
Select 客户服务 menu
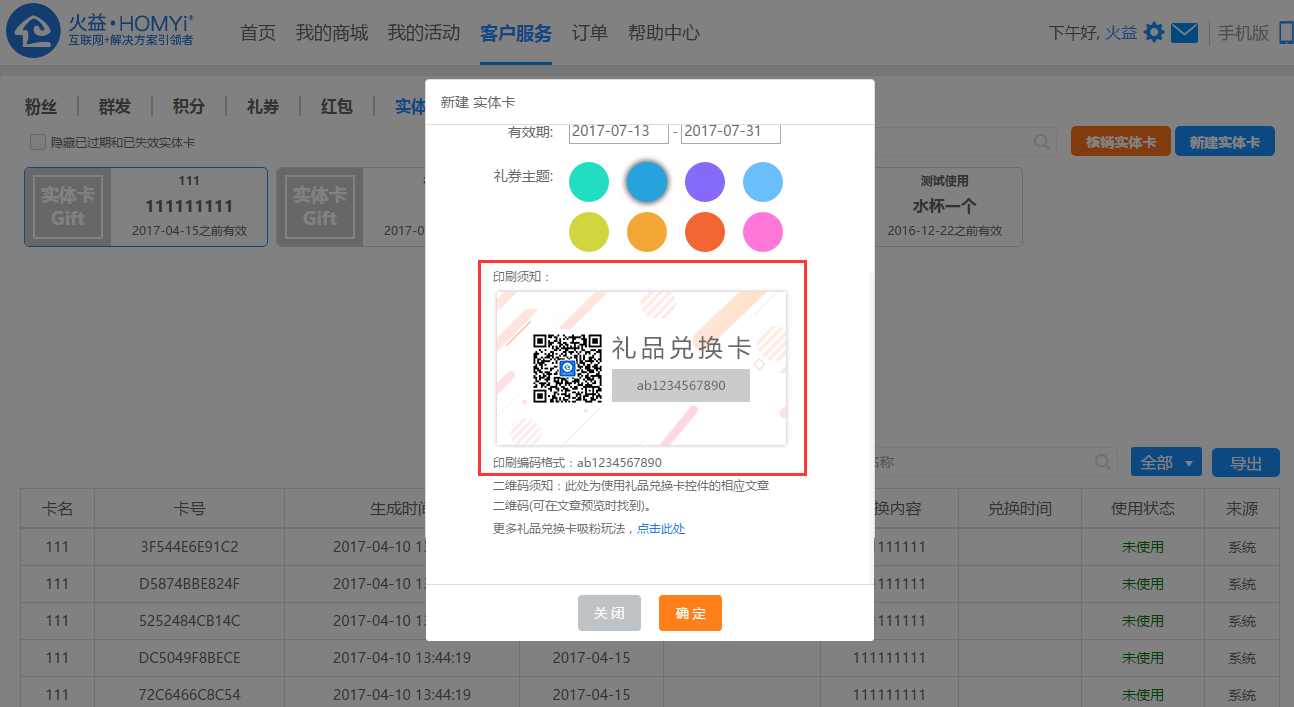point(516,33)
